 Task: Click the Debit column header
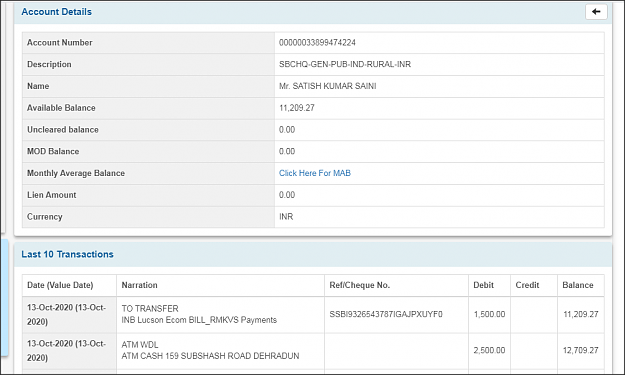point(483,285)
